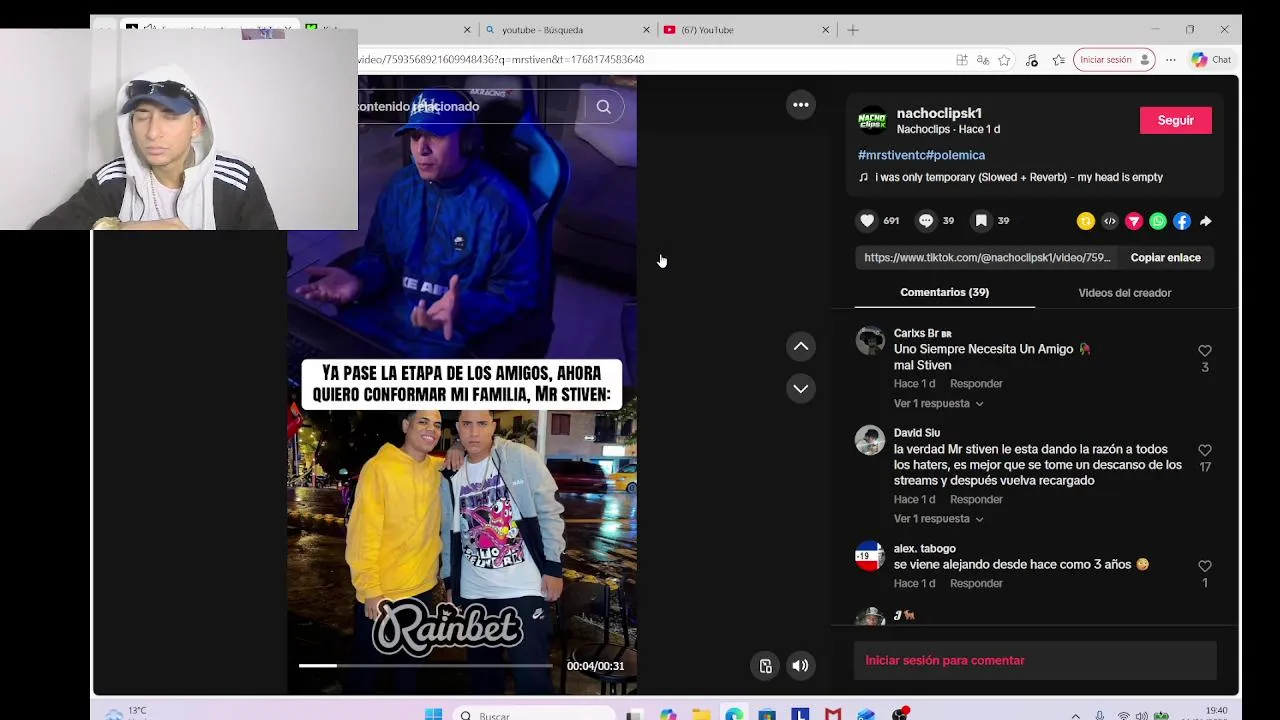Like David Siu's comment
Viewport: 1280px width, 720px height.
1205,451
